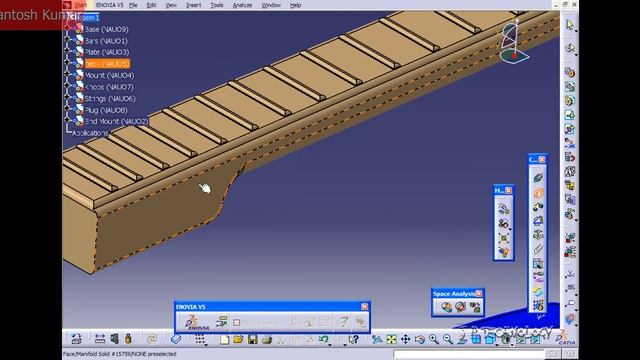Click the Offset Constraint icon
Viewport: 640px width, 360px height.
click(x=538, y=207)
